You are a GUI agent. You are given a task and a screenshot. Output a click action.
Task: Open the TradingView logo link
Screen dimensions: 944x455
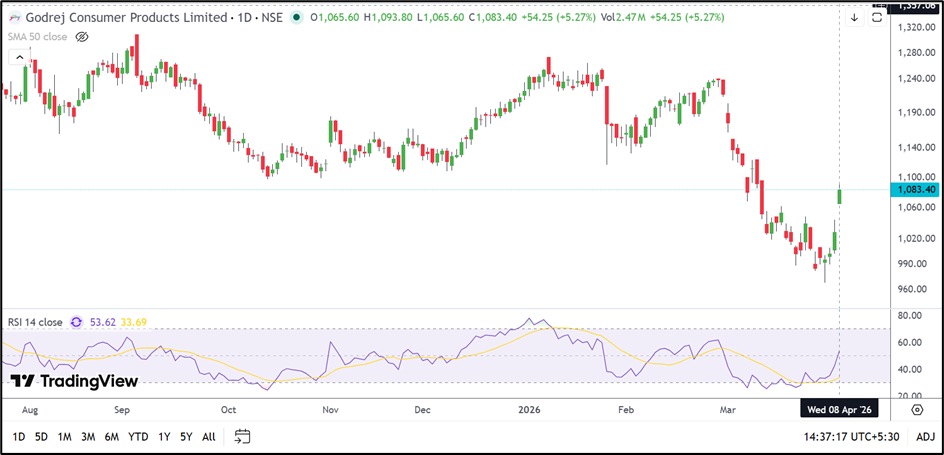point(73,381)
